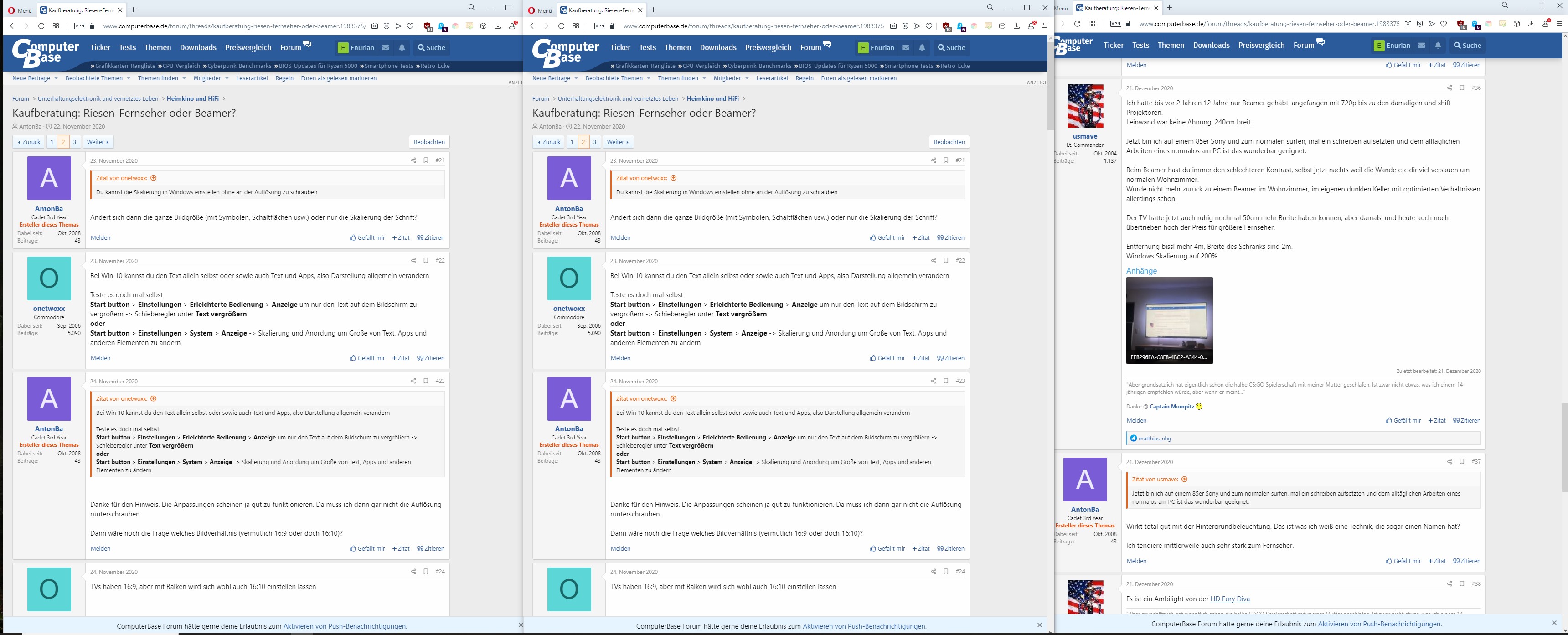Screen dimensions: 1568x635
Task: Open the notifications bell in left window header
Action: 402,47
